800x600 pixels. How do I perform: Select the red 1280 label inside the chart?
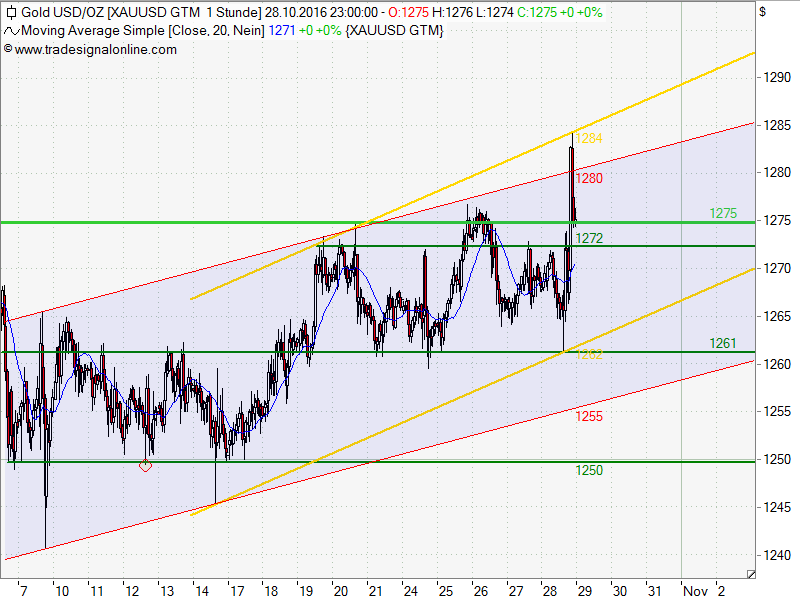tap(589, 178)
